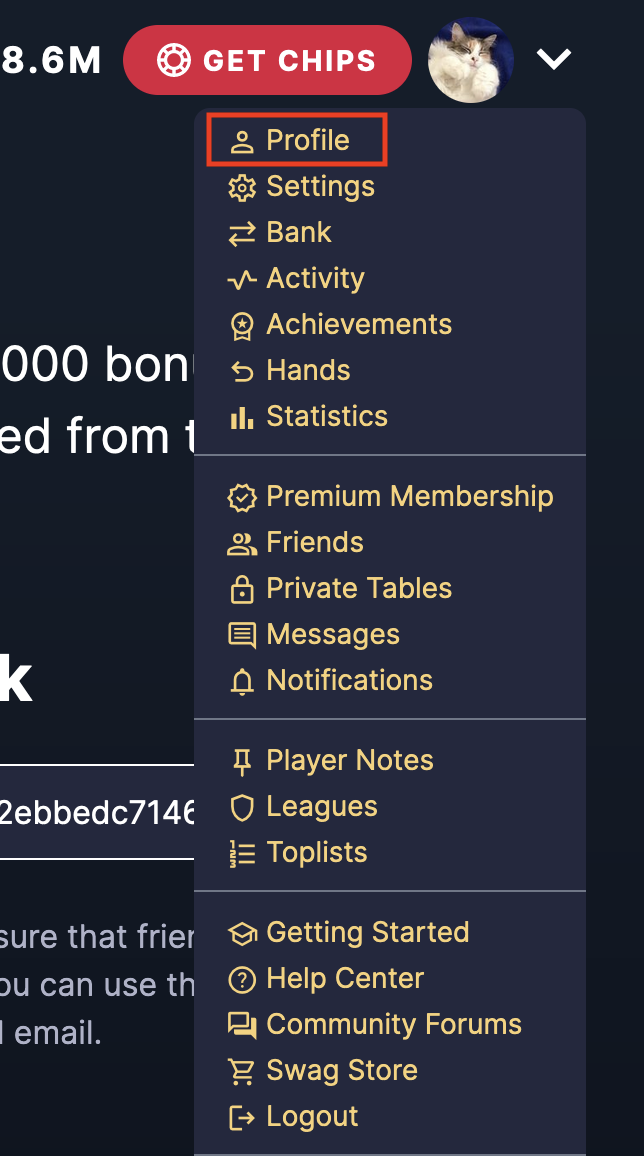Screen dimensions: 644x1156
Task: Click the cat avatar profile picture
Action: pyautogui.click(x=471, y=60)
